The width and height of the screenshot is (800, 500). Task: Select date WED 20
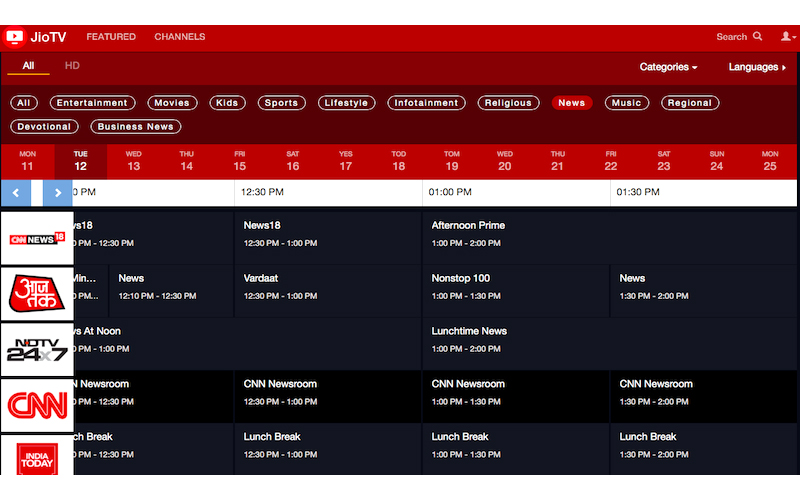(x=505, y=161)
